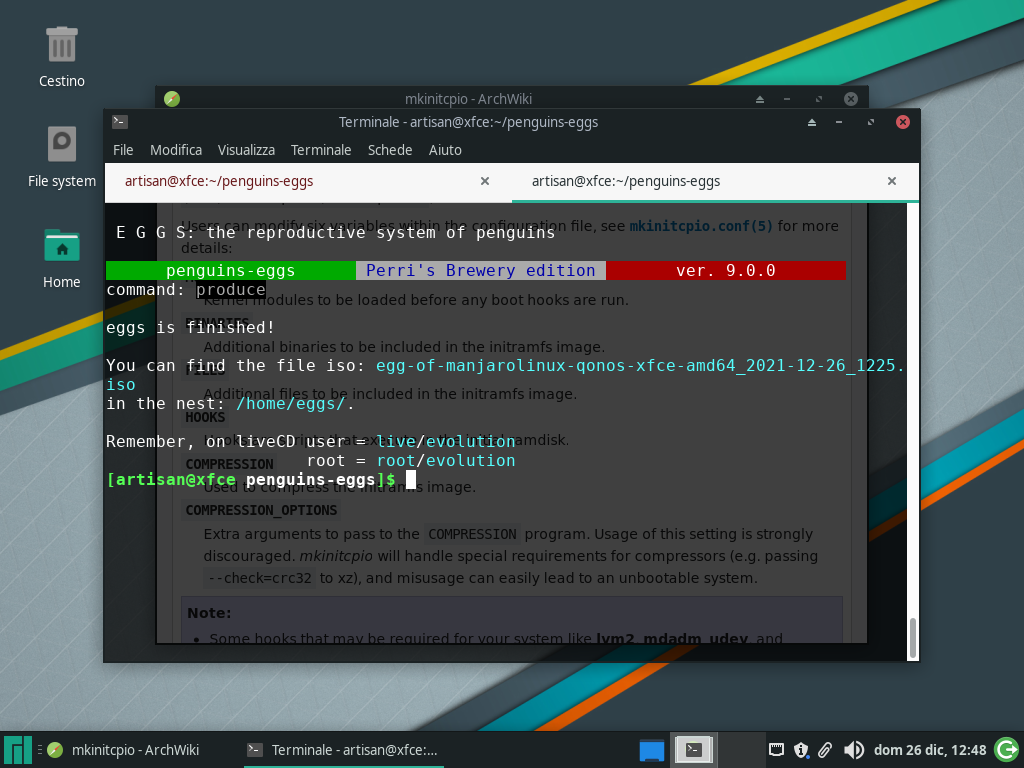
Task: Close the terminal window
Action: point(903,122)
